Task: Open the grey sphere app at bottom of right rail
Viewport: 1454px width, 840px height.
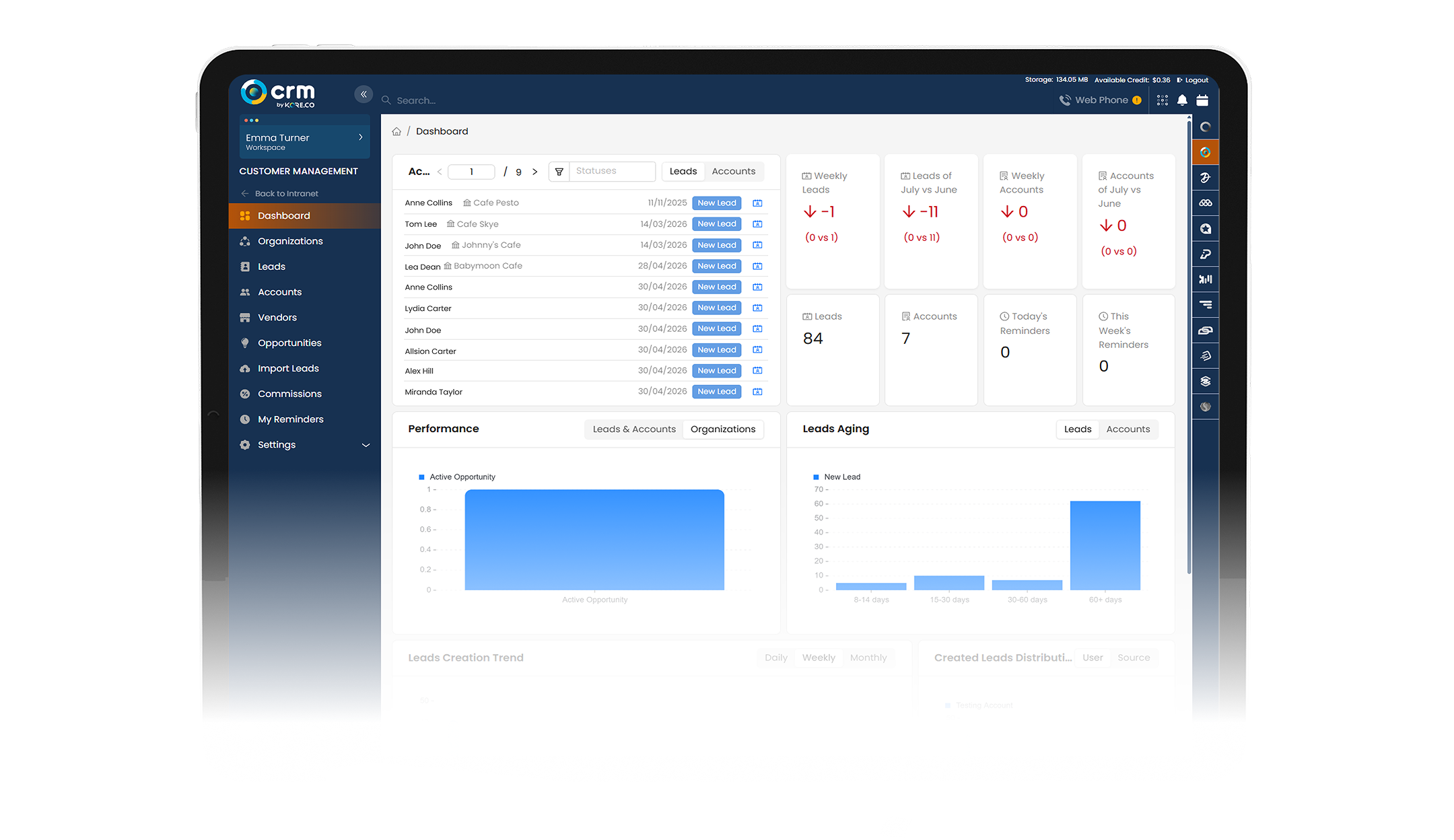Action: point(1205,407)
